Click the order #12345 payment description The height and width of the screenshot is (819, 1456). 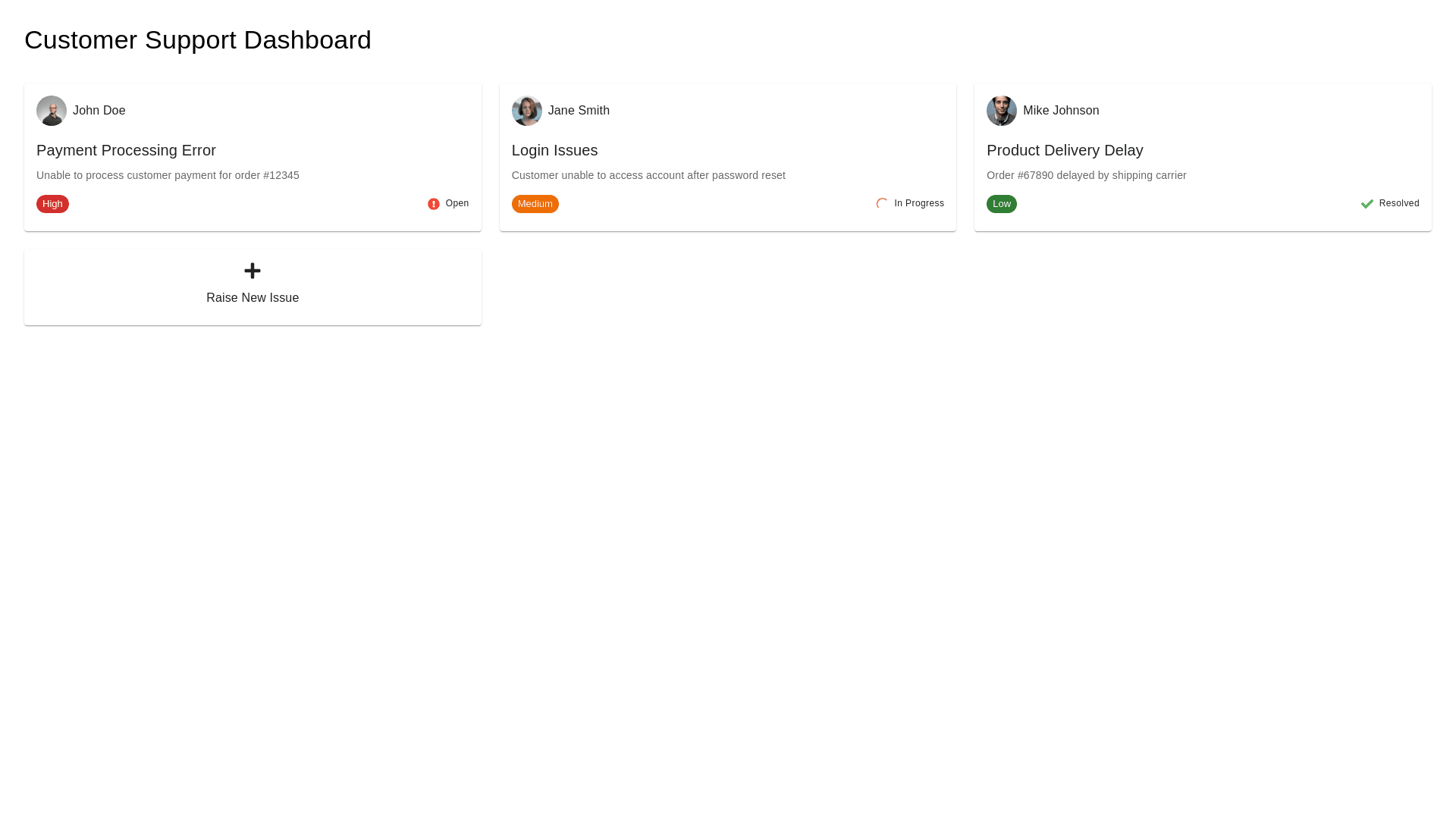click(168, 175)
